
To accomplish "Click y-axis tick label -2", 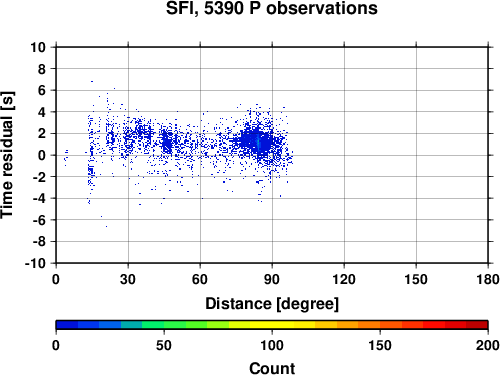I will (x=39, y=177).
